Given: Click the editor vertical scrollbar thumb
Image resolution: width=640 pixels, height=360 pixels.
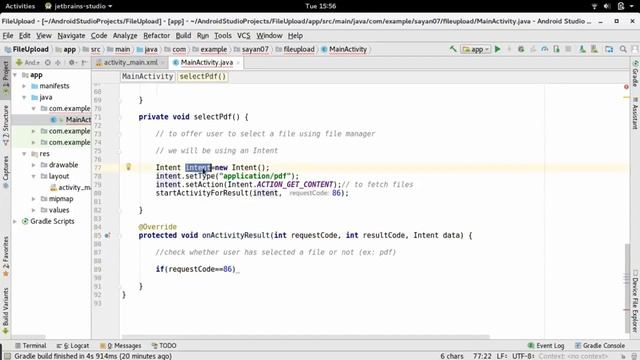Looking at the screenshot, I should [x=627, y=288].
